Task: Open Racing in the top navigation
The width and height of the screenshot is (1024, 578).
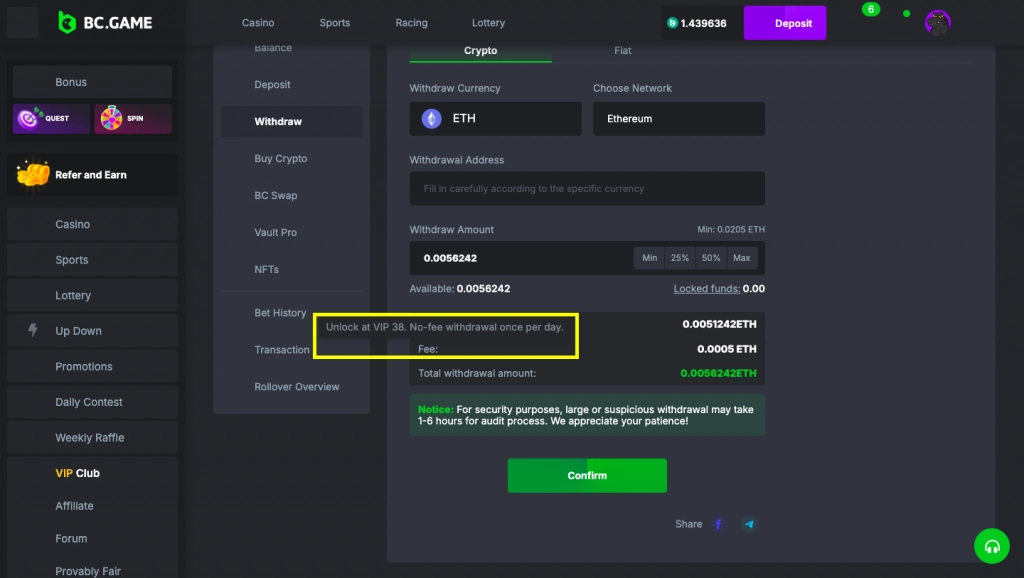Action: 411,23
